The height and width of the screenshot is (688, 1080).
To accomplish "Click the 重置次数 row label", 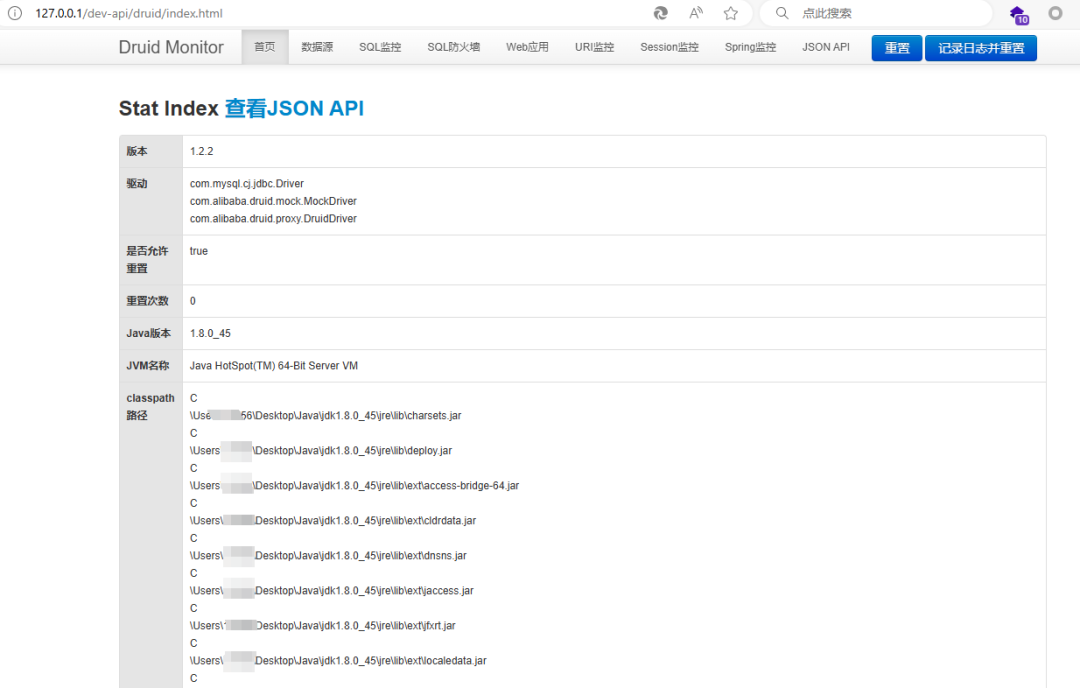I will (147, 301).
